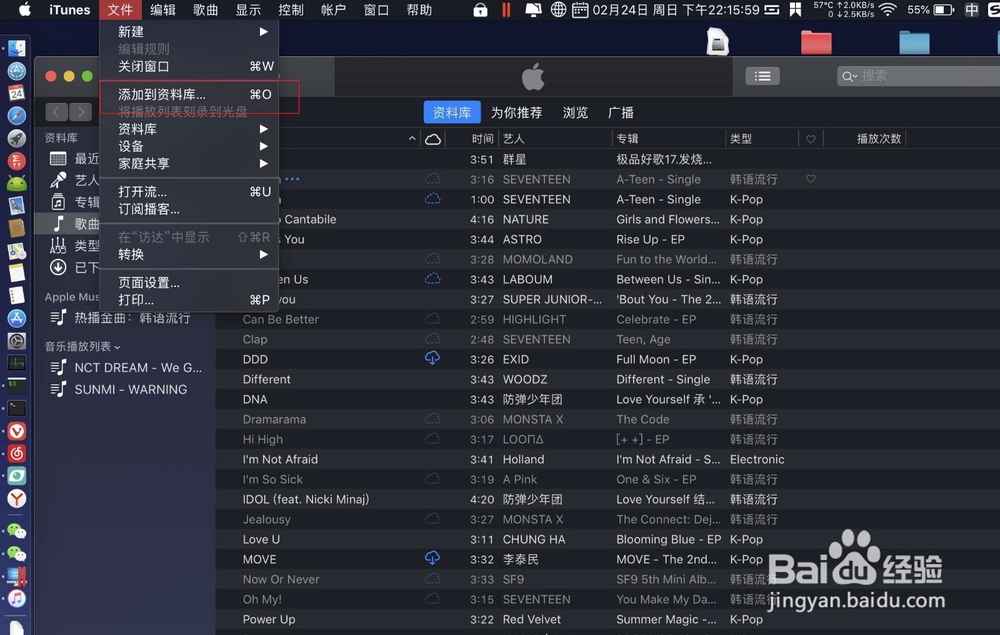Screen dimensions: 1000x635
Task: Download the MOVE song from iCloud
Action: [x=432, y=558]
